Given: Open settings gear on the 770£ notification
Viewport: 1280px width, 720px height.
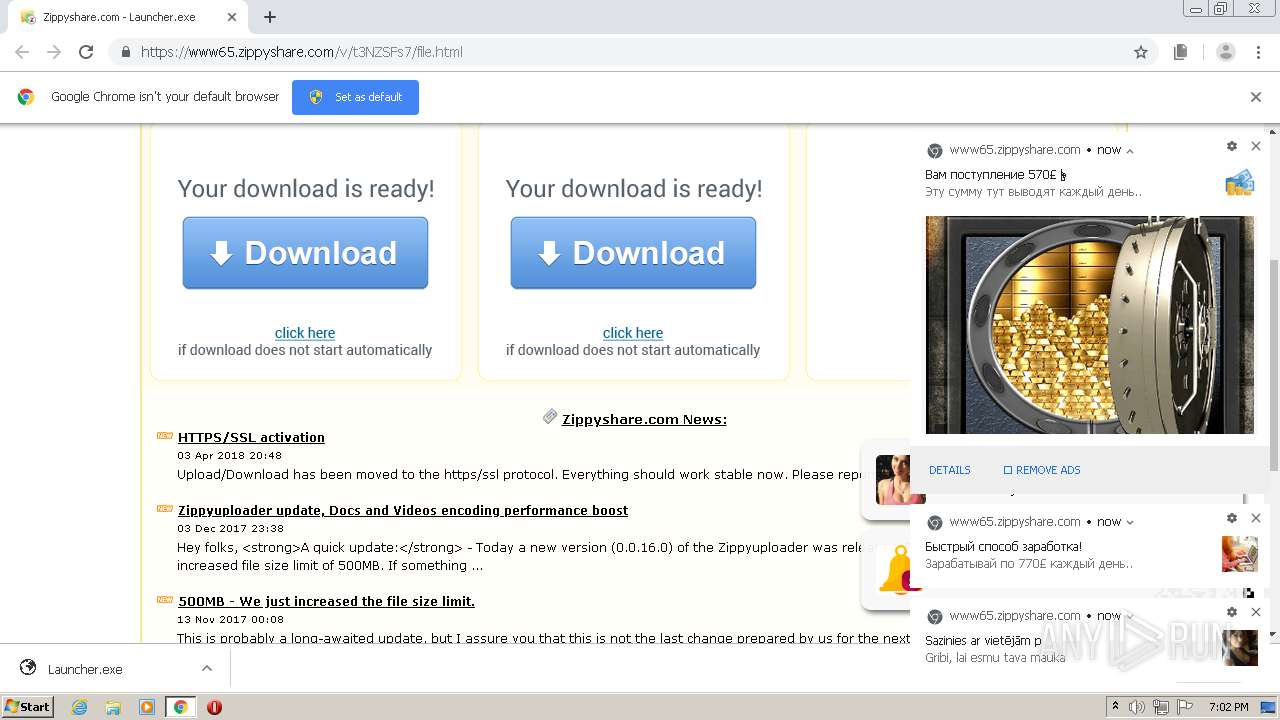Looking at the screenshot, I should [x=1232, y=518].
